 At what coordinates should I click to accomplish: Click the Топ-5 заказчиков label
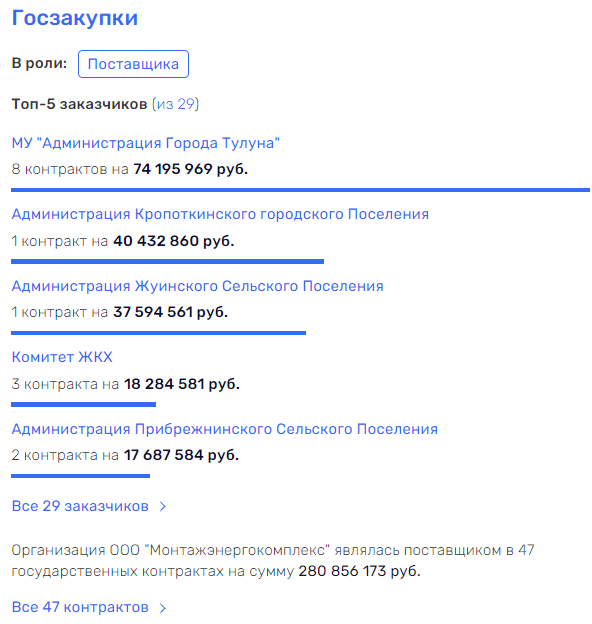pyautogui.click(x=80, y=104)
